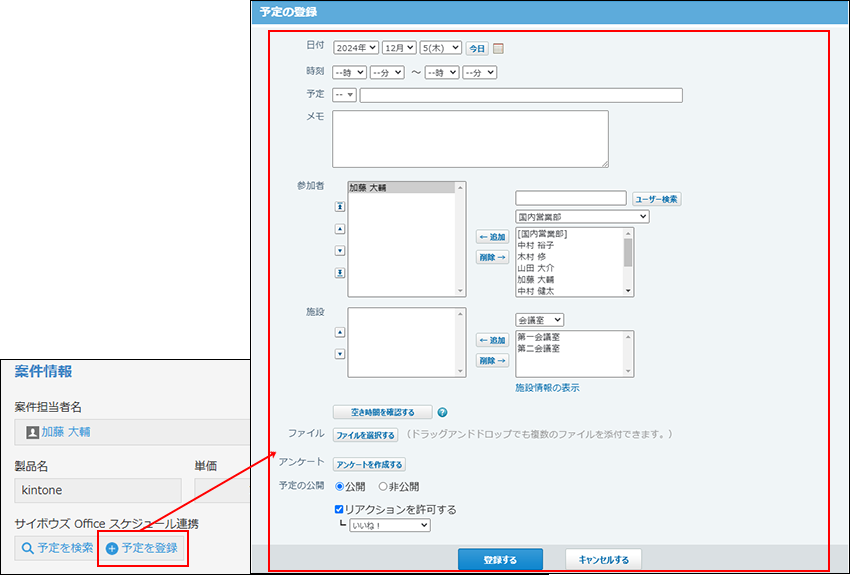
Task: Click the help icon beside 空き時間を確認する
Action: pyautogui.click(x=442, y=412)
